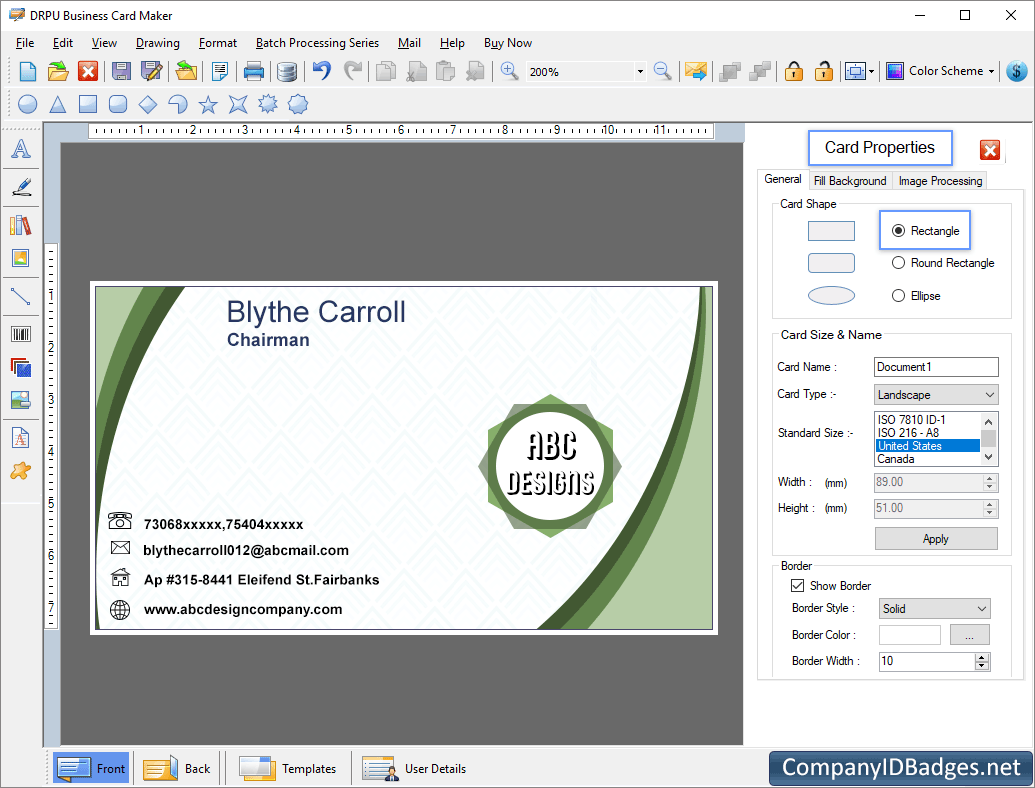The image size is (1035, 788).
Task: Click the Color Scheme swatch icon
Action: coord(894,71)
